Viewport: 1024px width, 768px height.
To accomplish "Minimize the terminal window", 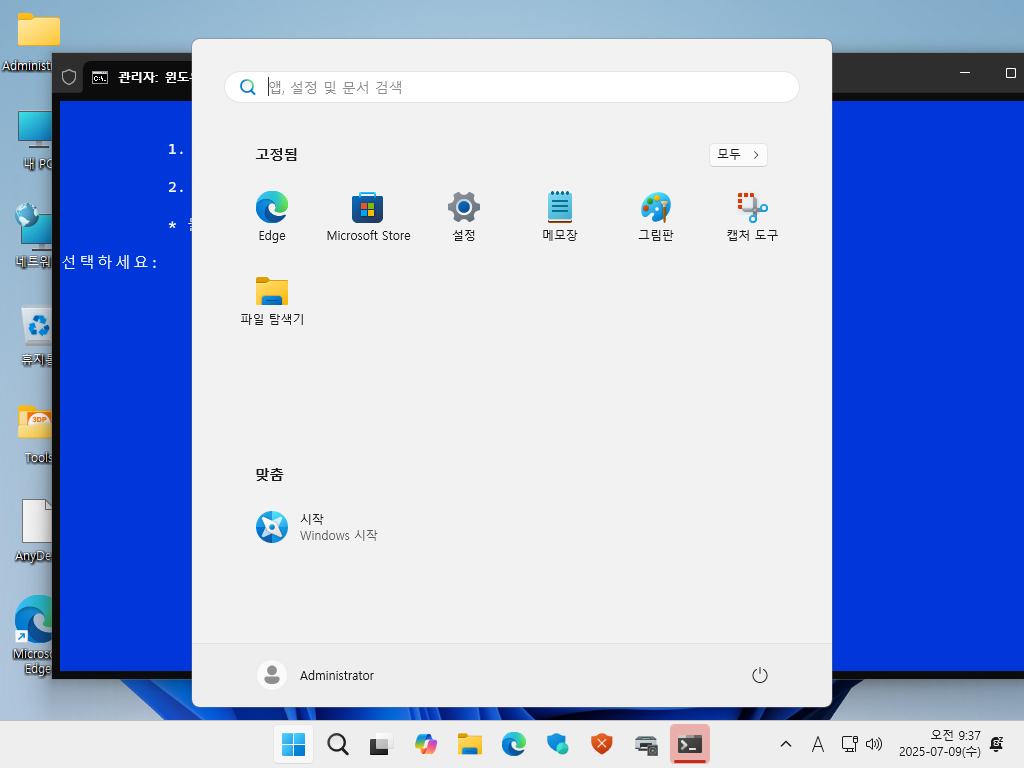I will [x=965, y=72].
